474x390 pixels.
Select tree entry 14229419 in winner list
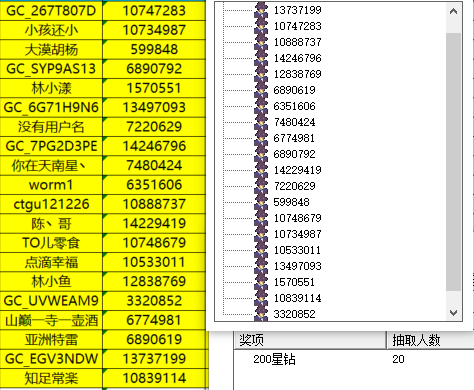pos(297,170)
